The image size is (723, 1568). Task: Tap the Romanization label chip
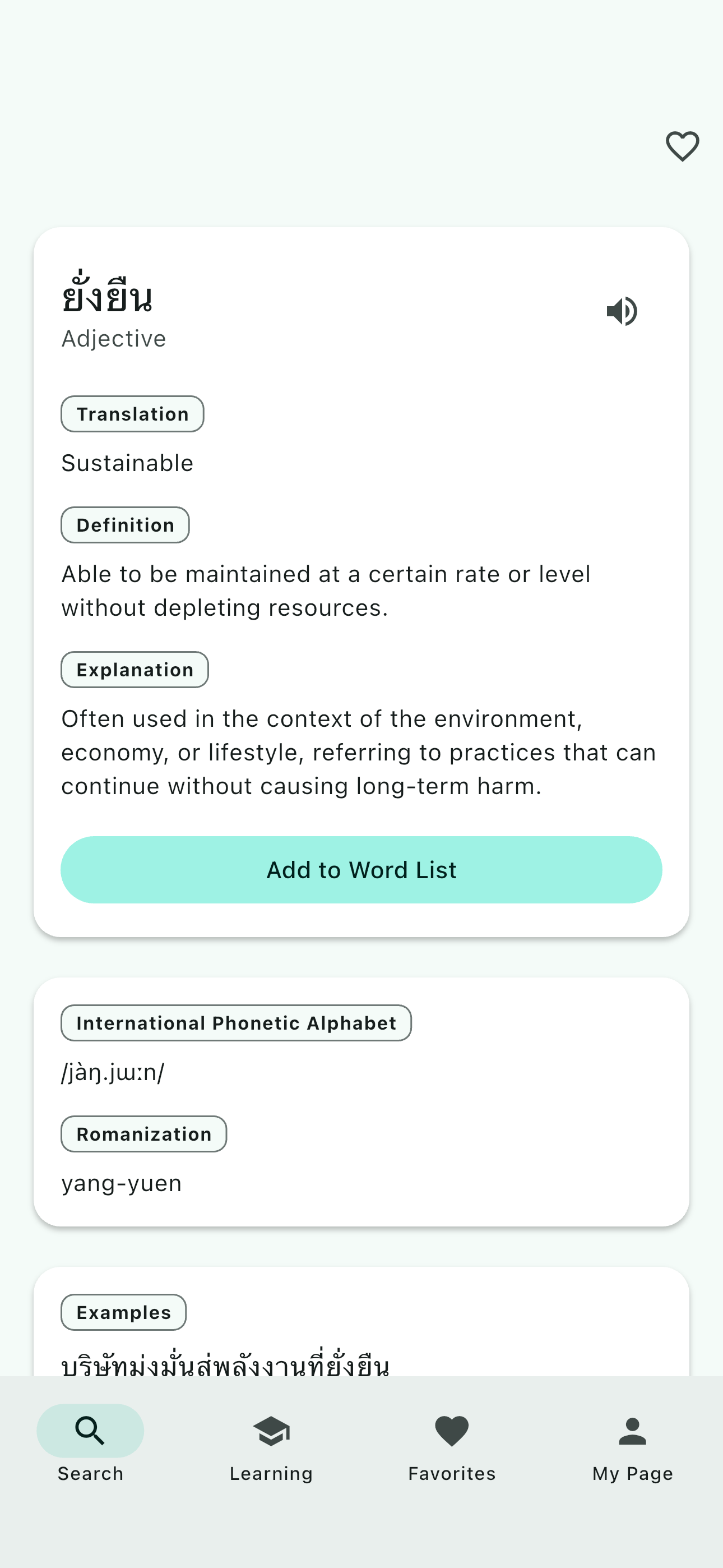click(x=143, y=1134)
